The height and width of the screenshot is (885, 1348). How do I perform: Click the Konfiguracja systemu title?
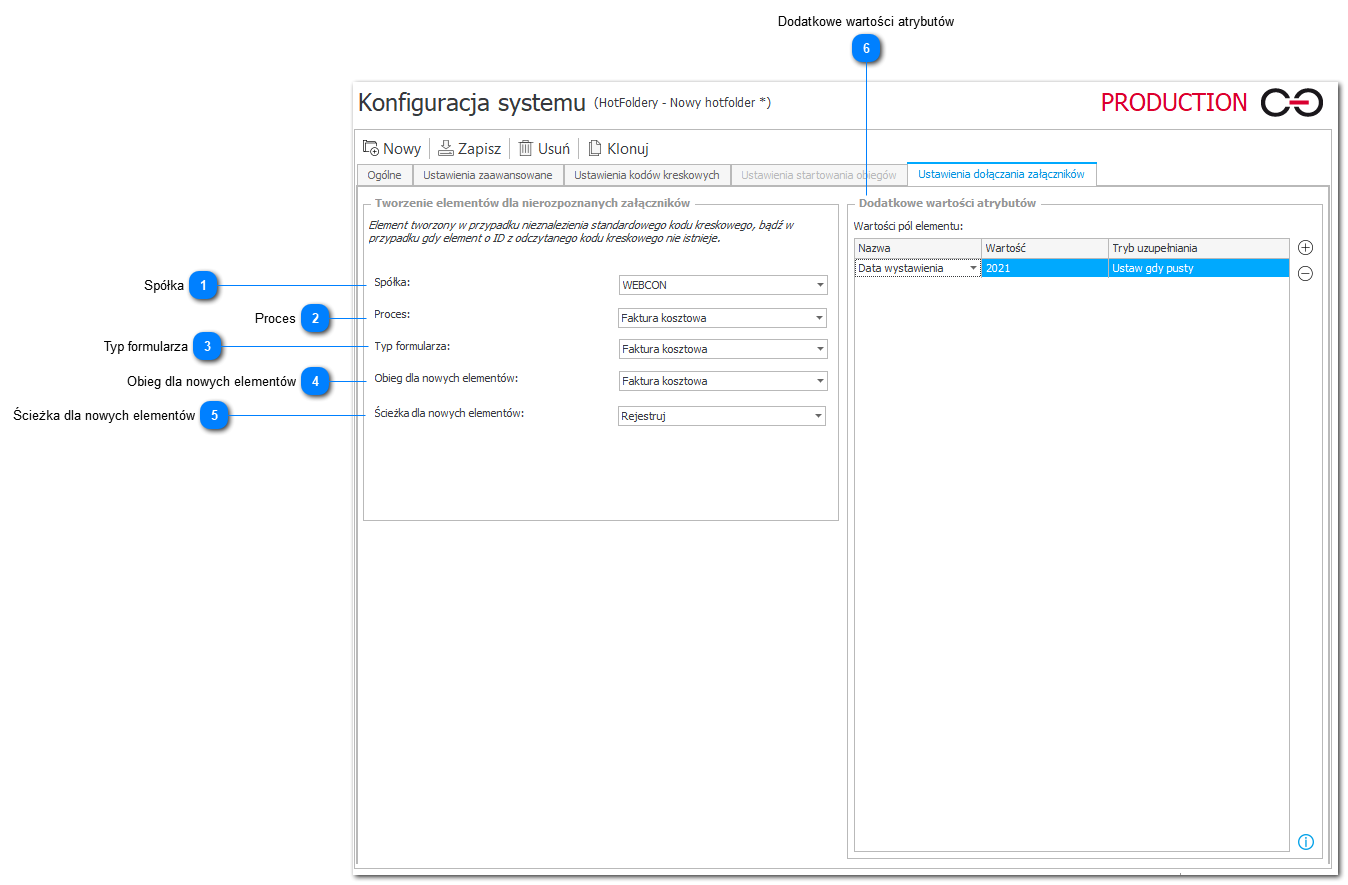tap(471, 102)
